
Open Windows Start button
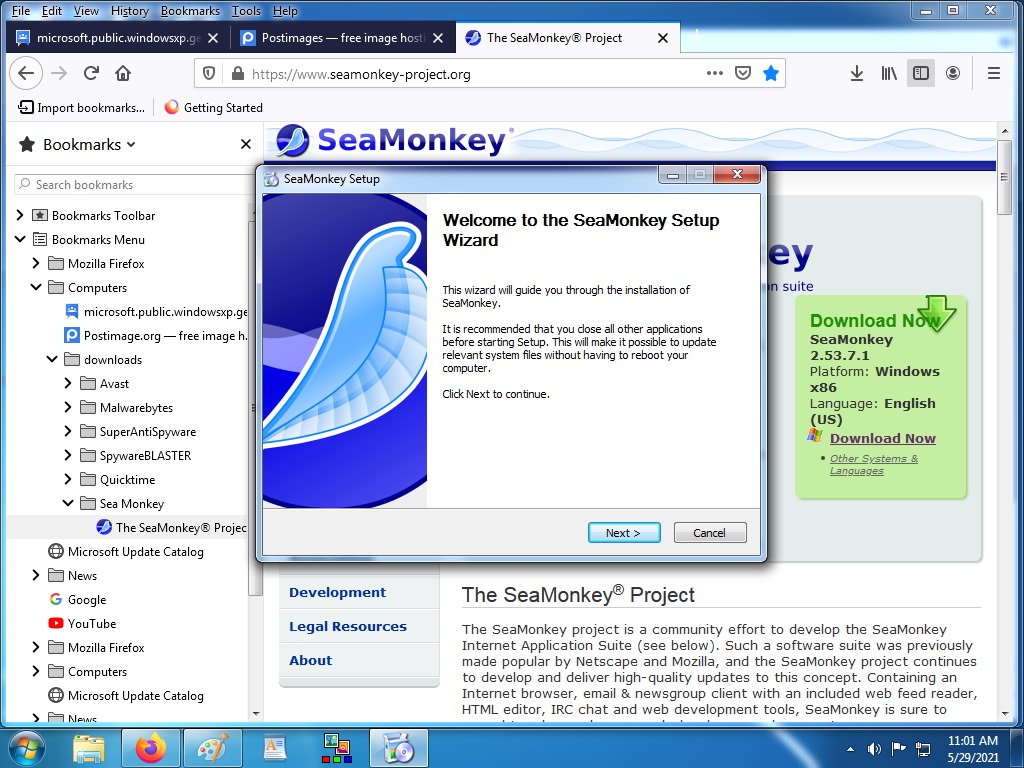pos(27,748)
